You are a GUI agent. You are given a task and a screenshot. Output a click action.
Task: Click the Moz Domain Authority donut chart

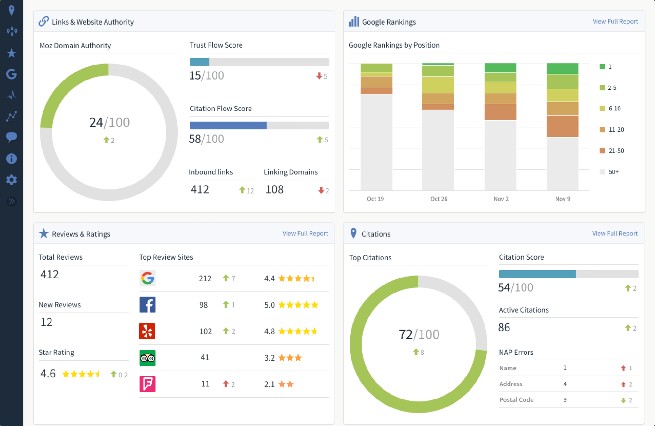coord(109,132)
